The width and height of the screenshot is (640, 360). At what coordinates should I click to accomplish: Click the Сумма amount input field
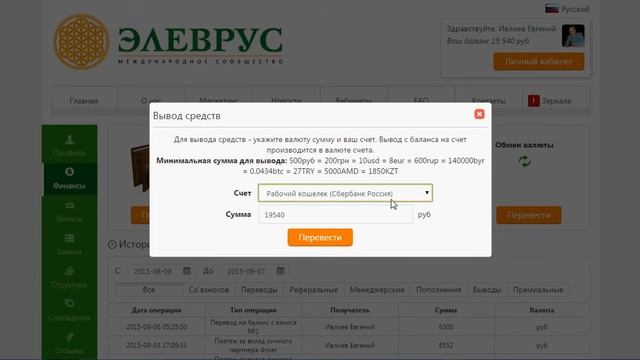click(336, 215)
